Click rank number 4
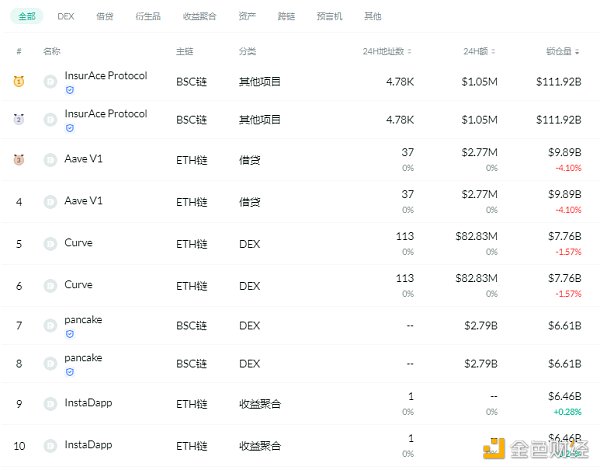Screen dimensions: 600x470 click(x=19, y=202)
